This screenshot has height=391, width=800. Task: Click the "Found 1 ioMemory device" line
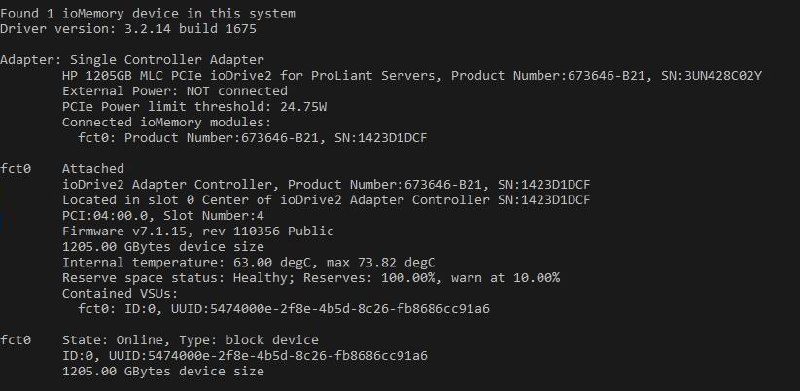148,13
